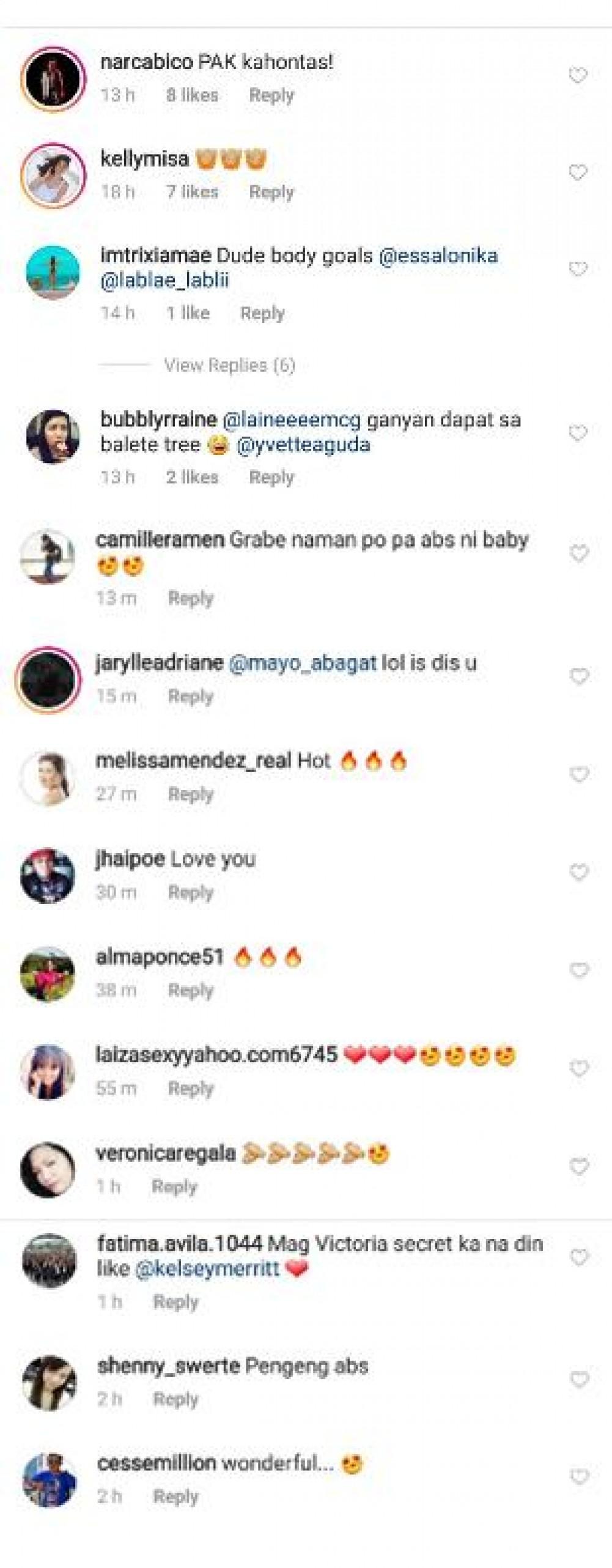Heart camilleramen's comment

point(578,554)
